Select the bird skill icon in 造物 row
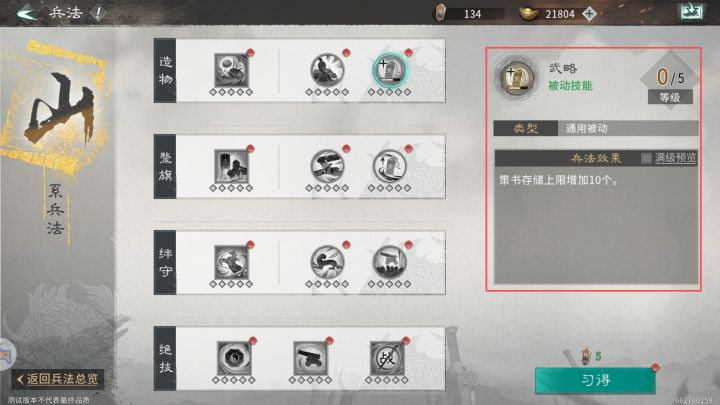This screenshot has height=405, width=720. tap(327, 70)
